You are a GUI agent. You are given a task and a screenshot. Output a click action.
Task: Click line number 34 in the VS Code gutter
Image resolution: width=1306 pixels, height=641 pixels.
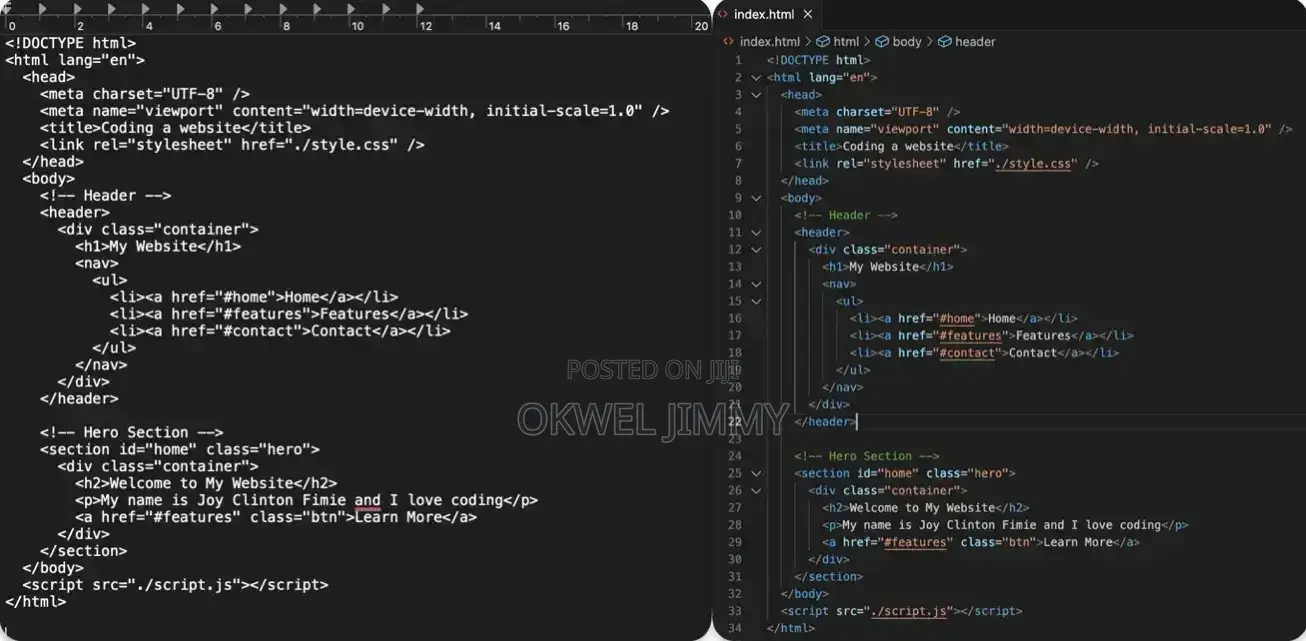(735, 628)
